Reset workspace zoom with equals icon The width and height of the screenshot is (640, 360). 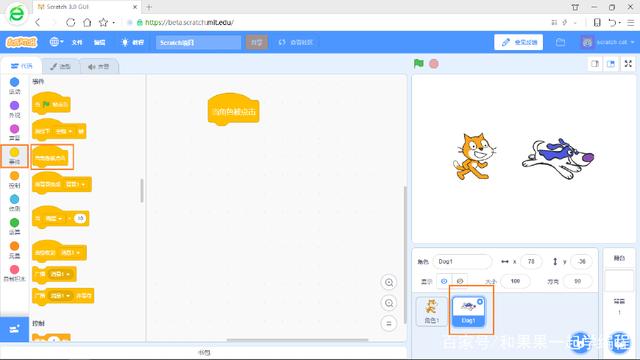(389, 324)
